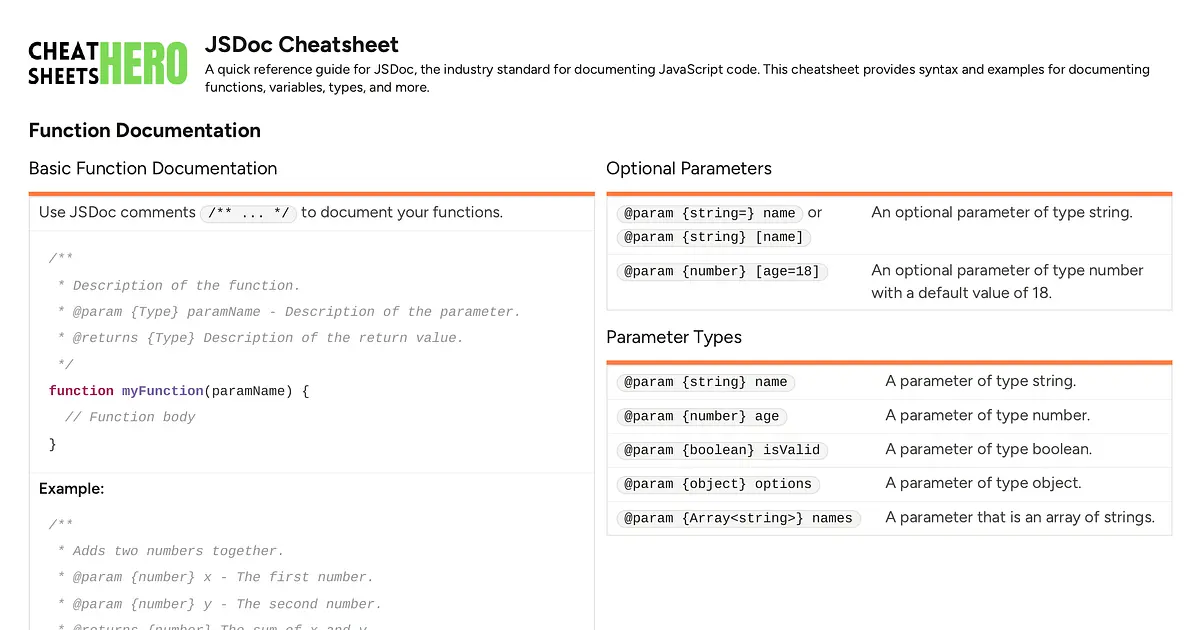The height and width of the screenshot is (630, 1200).
Task: Click the @param {string} [name] code chip
Action: point(714,237)
